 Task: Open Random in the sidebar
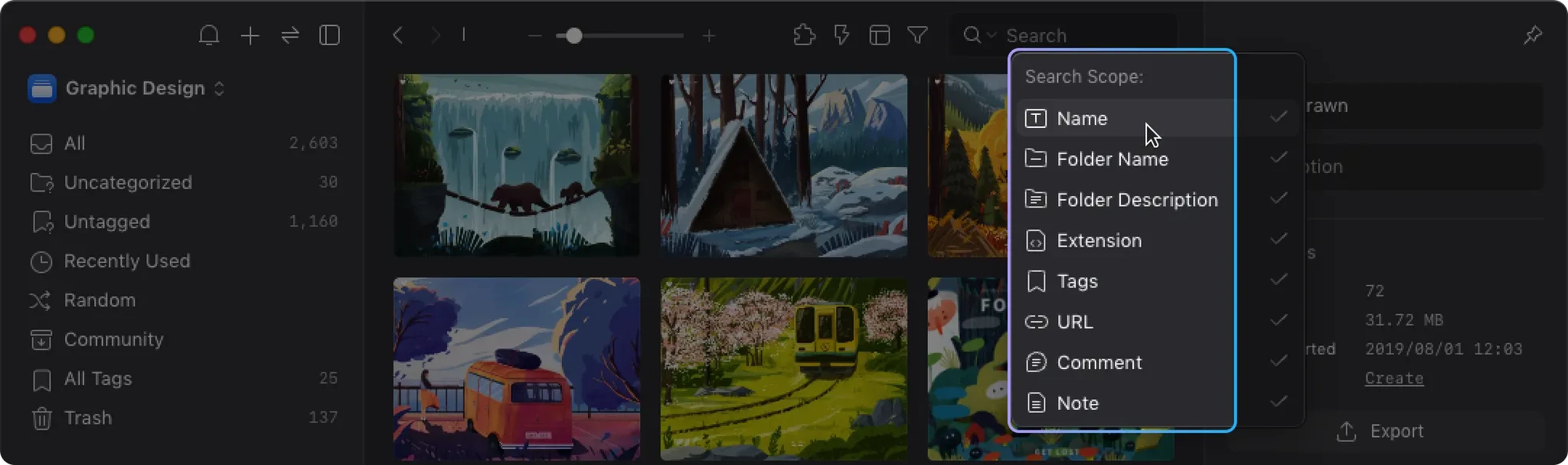[x=184, y=300]
